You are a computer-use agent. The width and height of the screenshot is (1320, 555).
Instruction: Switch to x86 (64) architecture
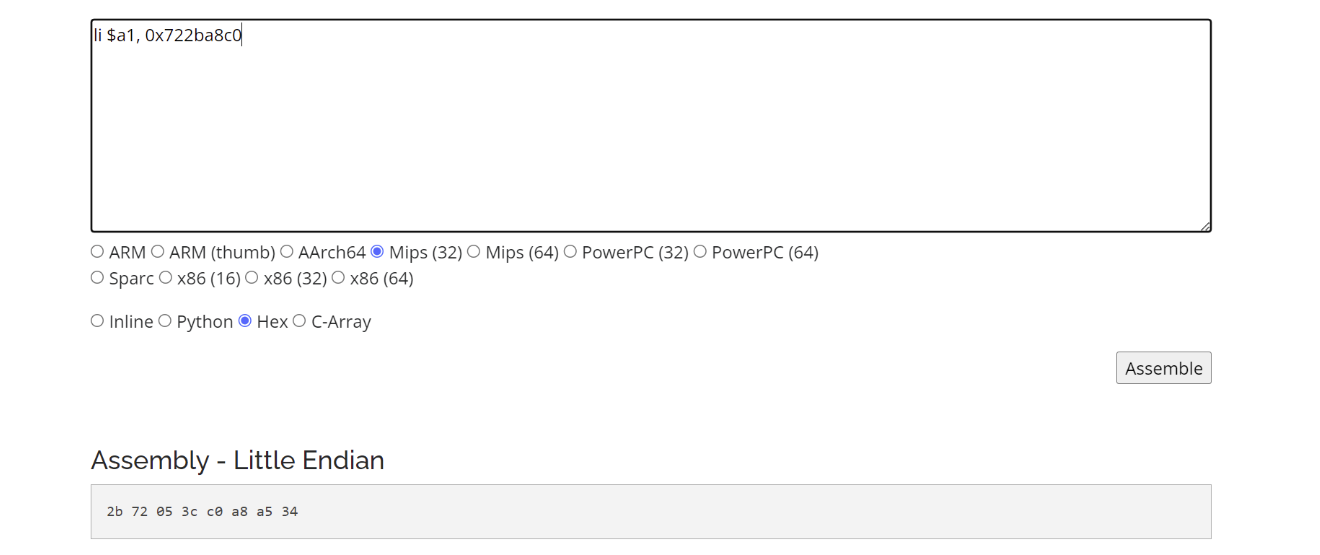(x=338, y=278)
